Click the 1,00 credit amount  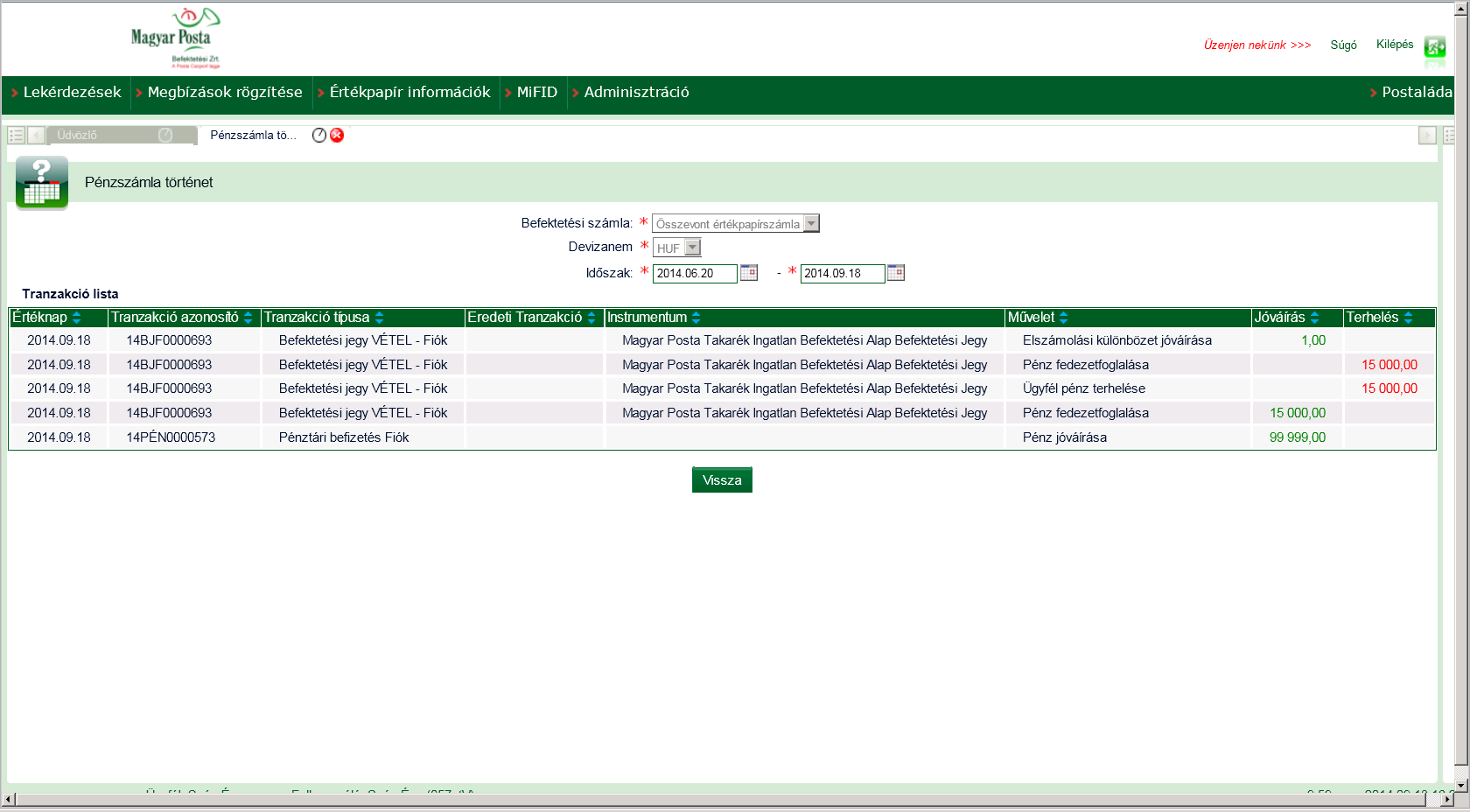pos(1313,340)
